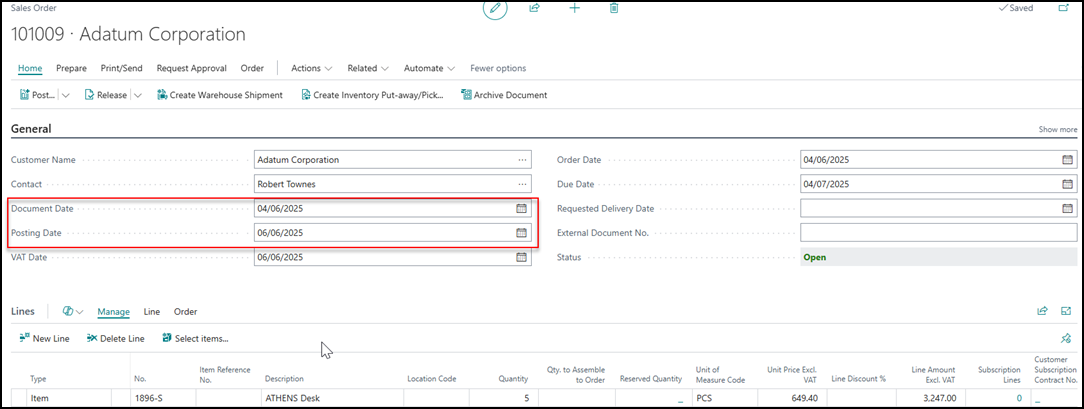The height and width of the screenshot is (409, 1084).
Task: Expand the Post button dropdown arrow
Action: tap(66, 96)
